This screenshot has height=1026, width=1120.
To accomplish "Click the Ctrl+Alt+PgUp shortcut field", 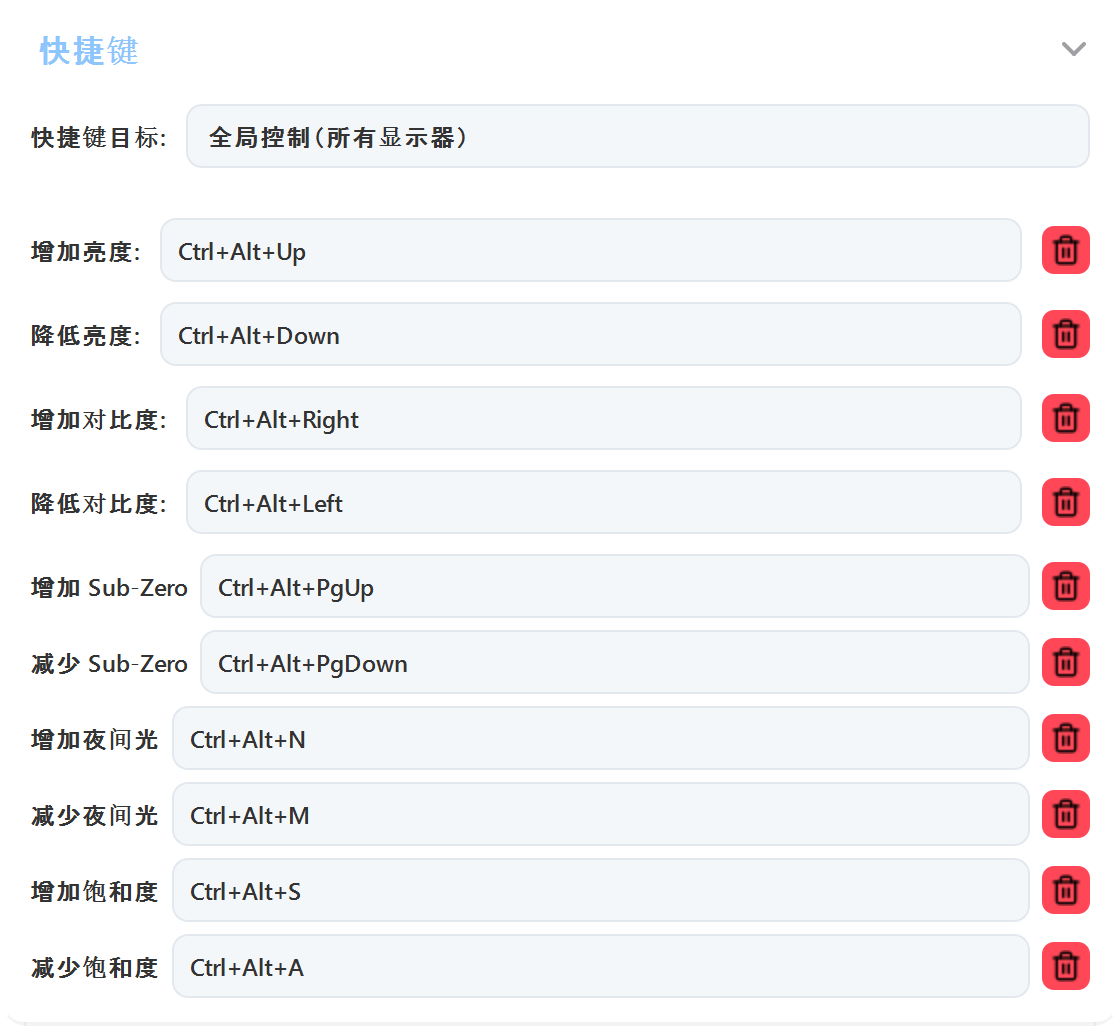I will pos(614,586).
